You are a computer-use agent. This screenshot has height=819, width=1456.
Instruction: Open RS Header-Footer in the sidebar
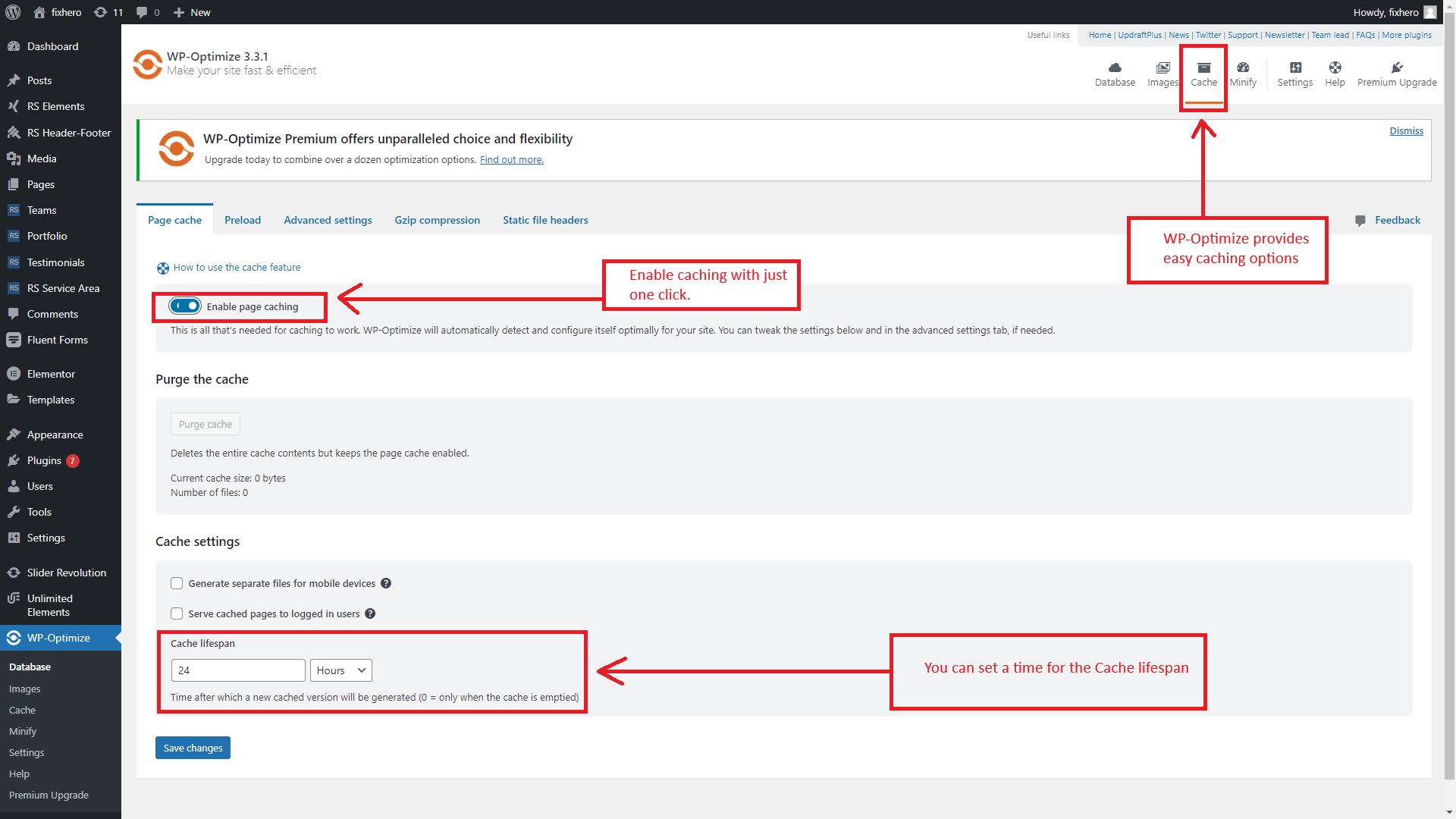pyautogui.click(x=61, y=133)
